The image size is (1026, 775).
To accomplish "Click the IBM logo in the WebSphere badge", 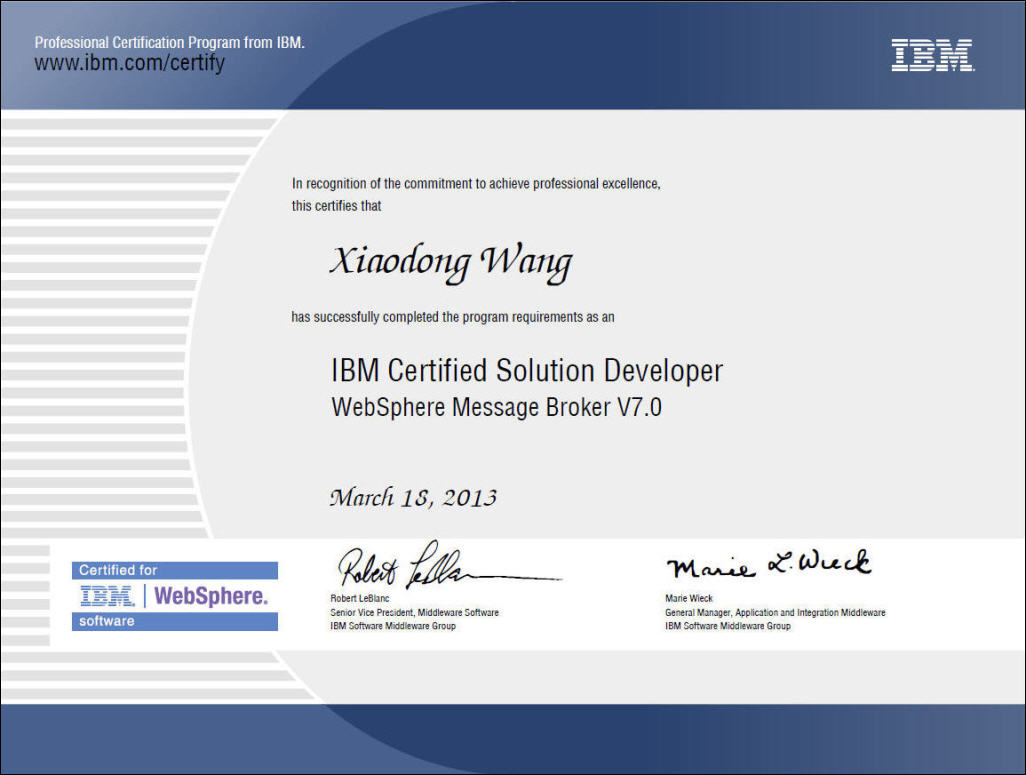I will pos(107,596).
